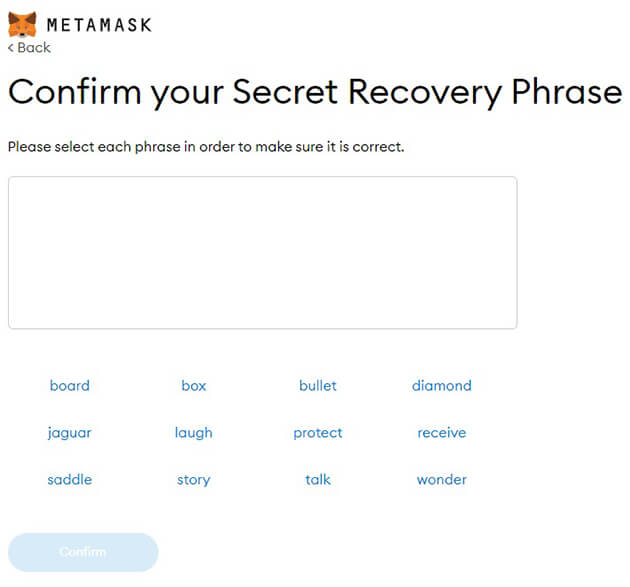The width and height of the screenshot is (630, 587).
Task: Select the word 'talk'
Action: [x=317, y=479]
